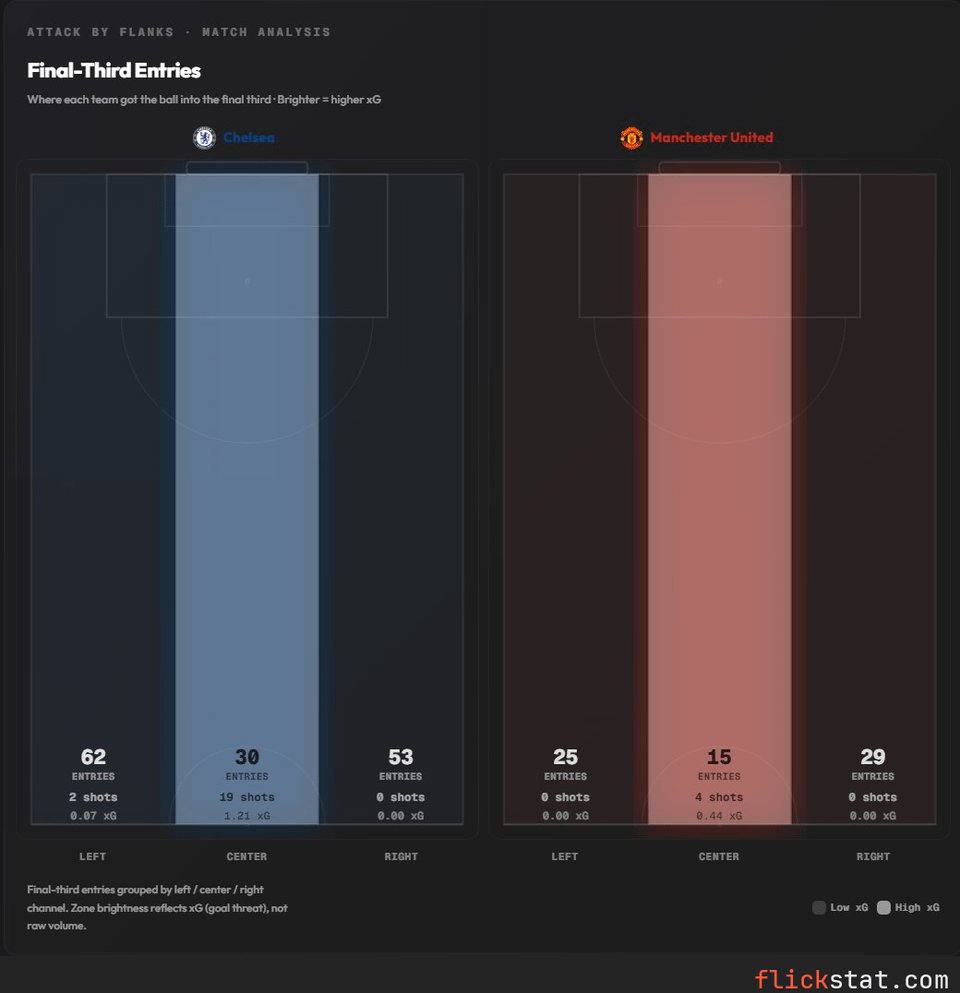Select the Chelsea team name label
Image resolution: width=960 pixels, height=993 pixels.
coord(249,137)
